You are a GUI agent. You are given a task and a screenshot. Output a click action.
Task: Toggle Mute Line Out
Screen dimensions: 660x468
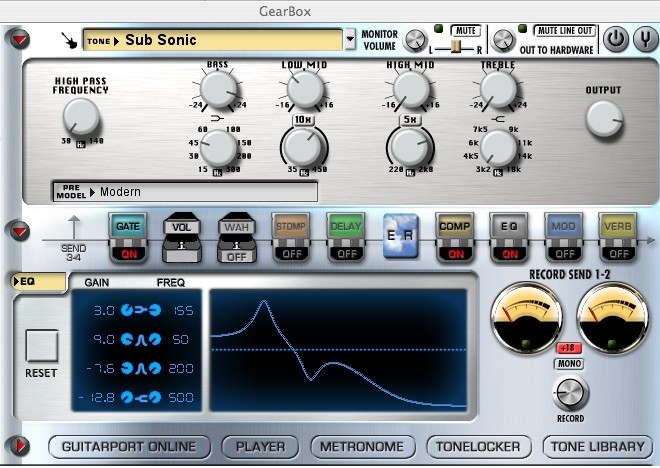pos(565,31)
